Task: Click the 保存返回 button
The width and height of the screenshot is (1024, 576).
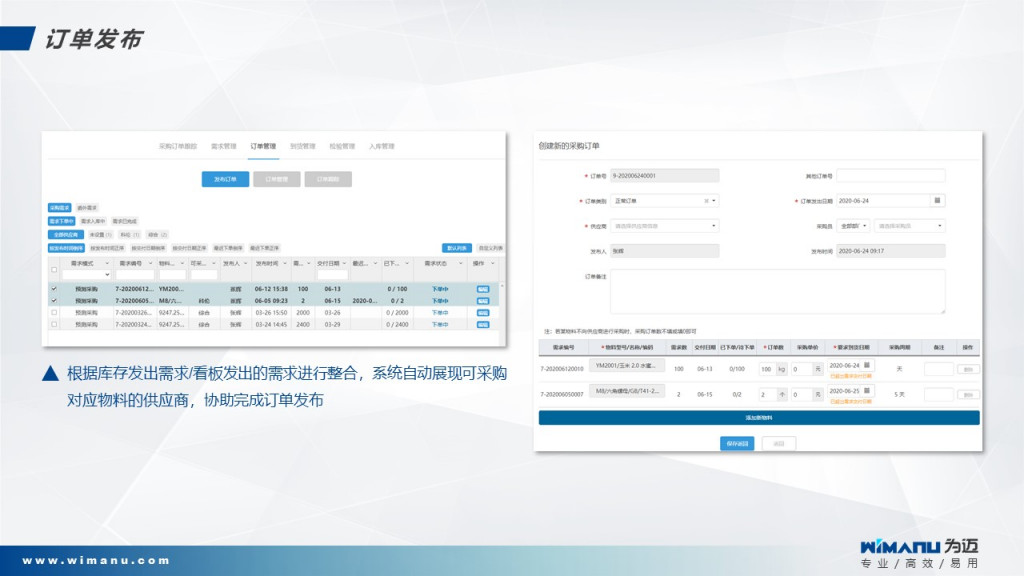Action: click(737, 443)
